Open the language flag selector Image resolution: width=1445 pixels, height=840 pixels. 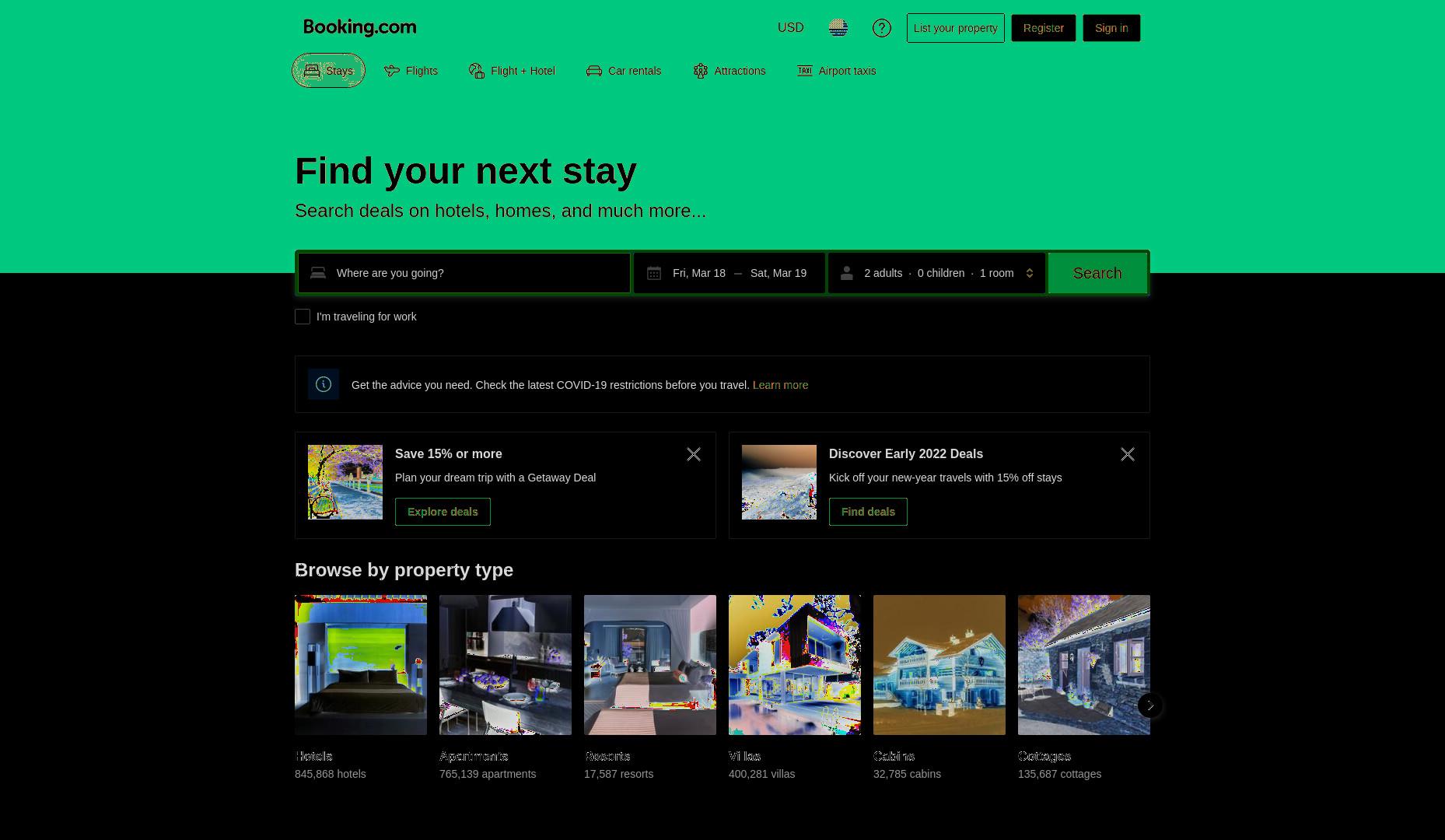coord(838,28)
